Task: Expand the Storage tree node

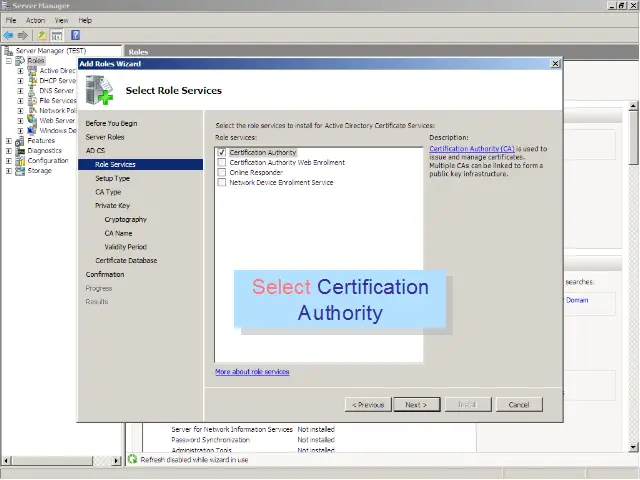Action: 9,171
